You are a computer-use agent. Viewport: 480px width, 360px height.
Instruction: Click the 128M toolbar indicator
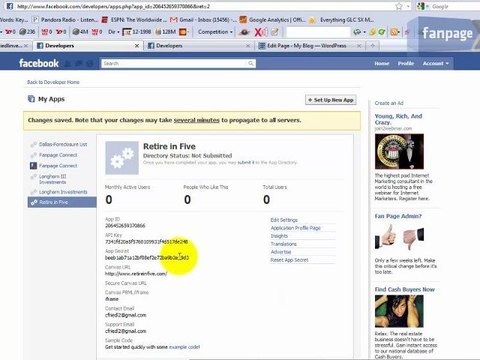(x=165, y=32)
